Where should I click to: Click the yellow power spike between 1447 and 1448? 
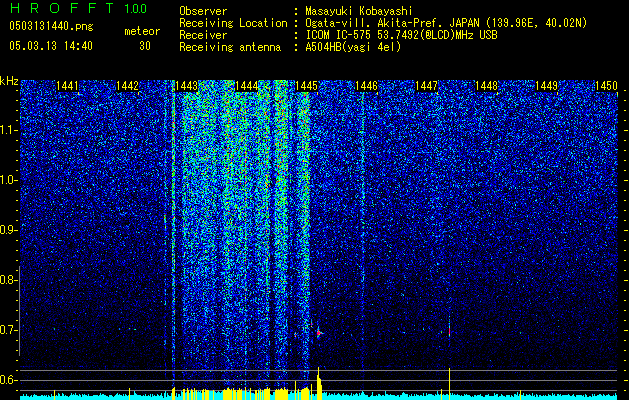tap(449, 384)
